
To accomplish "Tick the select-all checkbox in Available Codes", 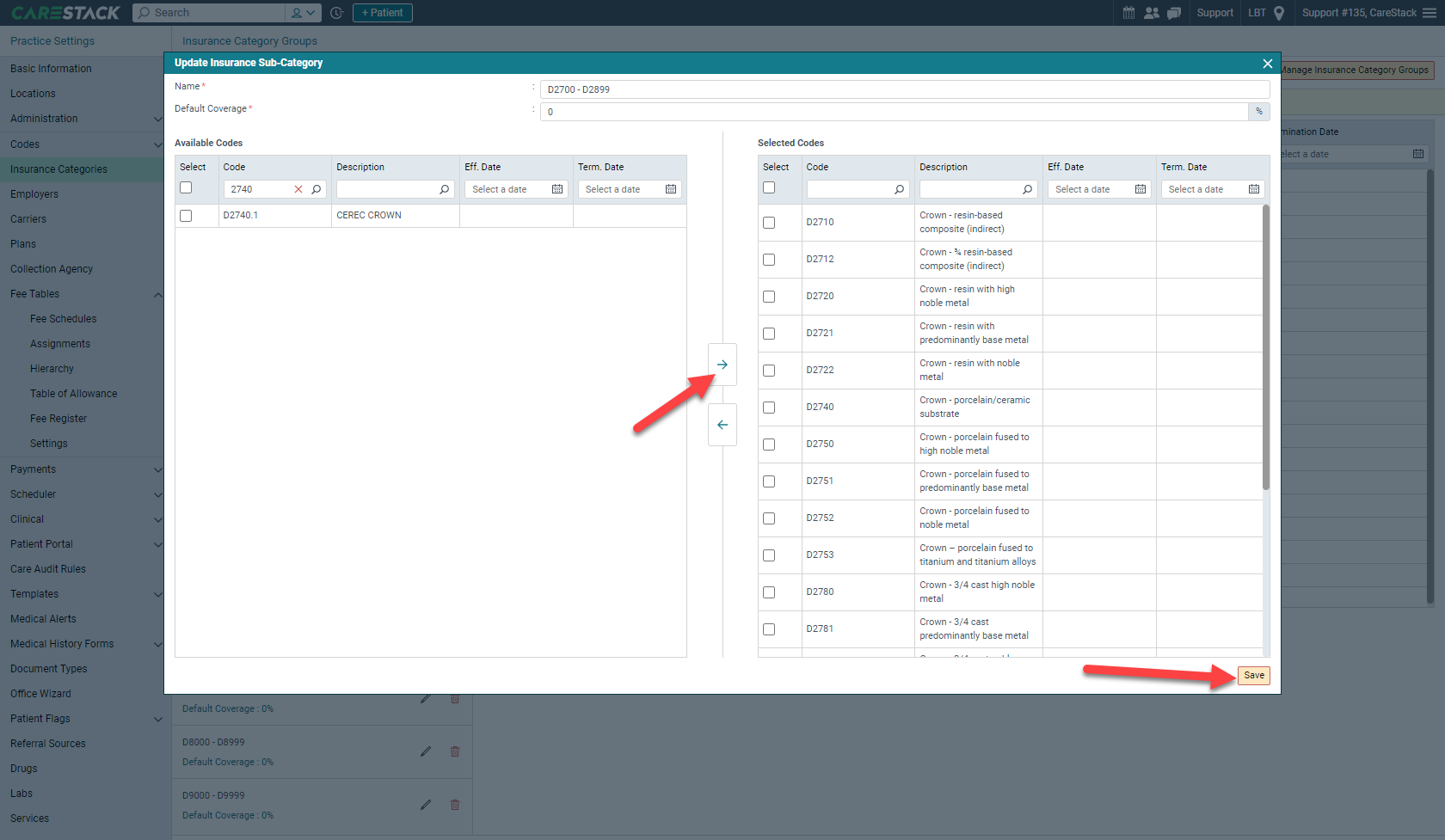I will pos(186,187).
